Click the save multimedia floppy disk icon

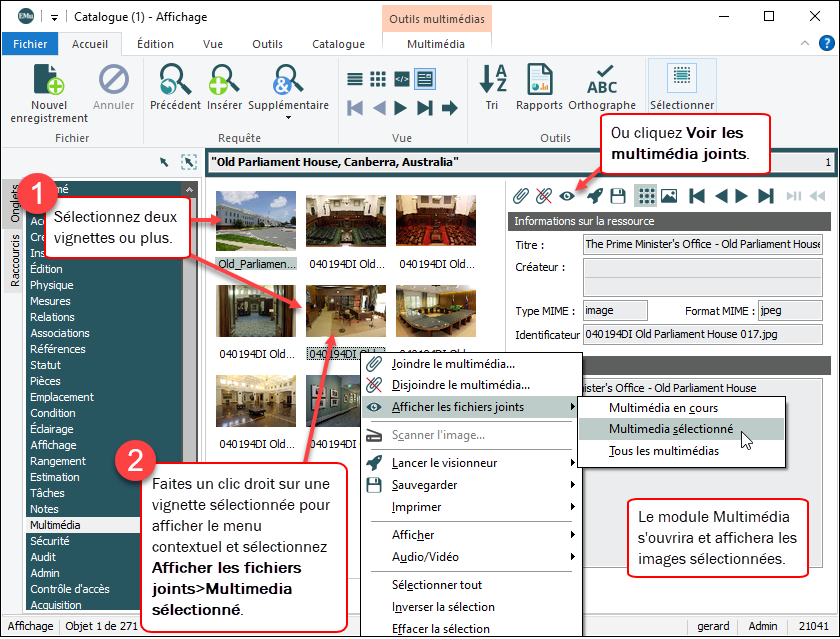(x=618, y=196)
